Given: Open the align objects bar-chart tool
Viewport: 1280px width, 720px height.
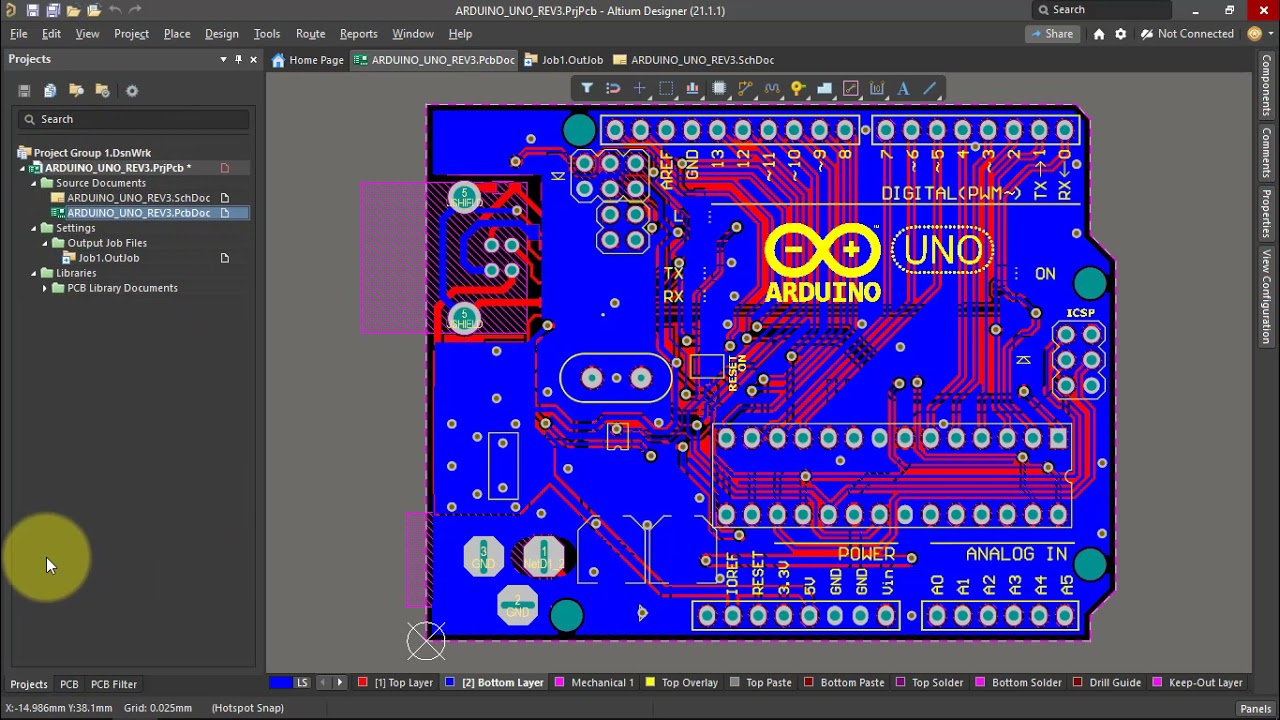Looking at the screenshot, I should tap(692, 89).
